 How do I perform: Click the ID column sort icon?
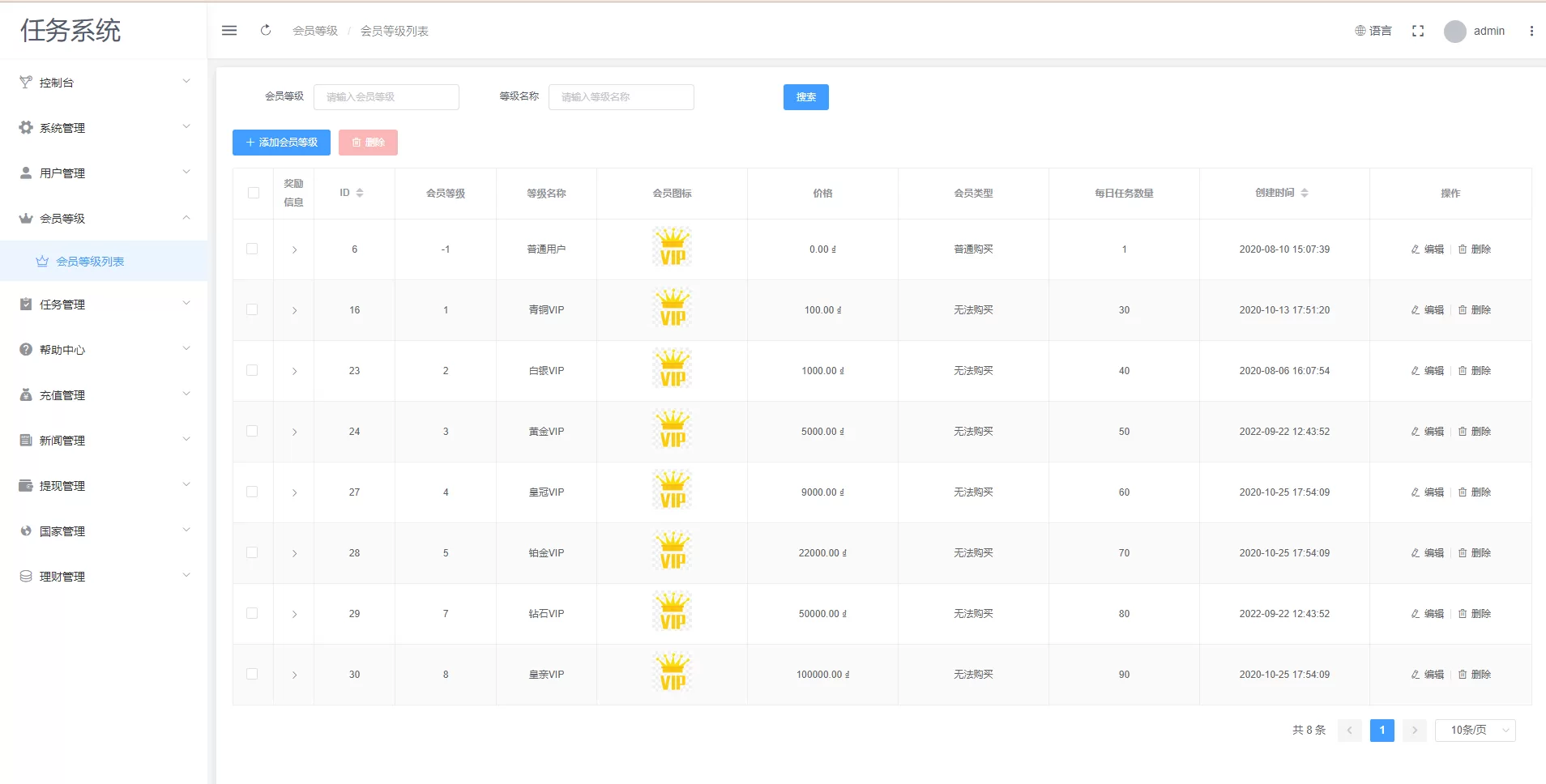(360, 193)
